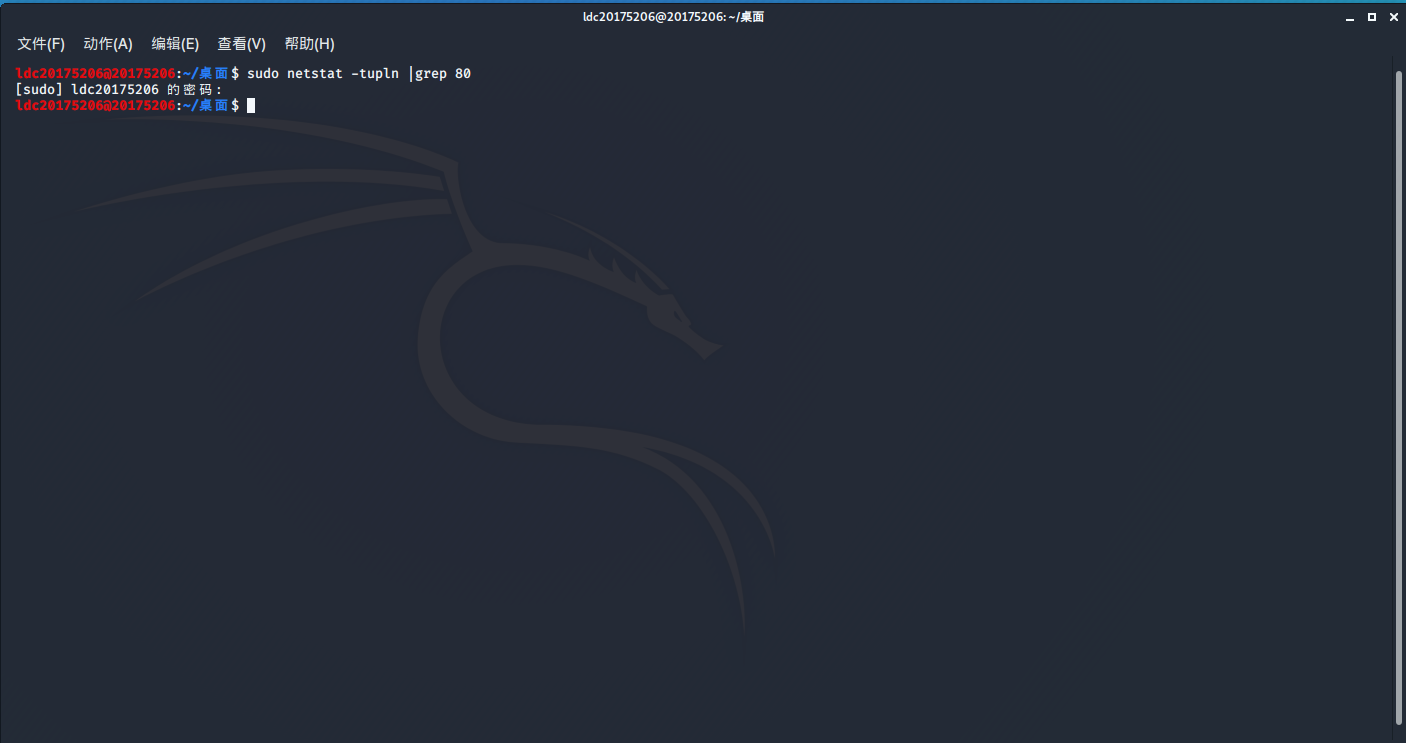Click the word 'netstat' in the command

click(315, 74)
